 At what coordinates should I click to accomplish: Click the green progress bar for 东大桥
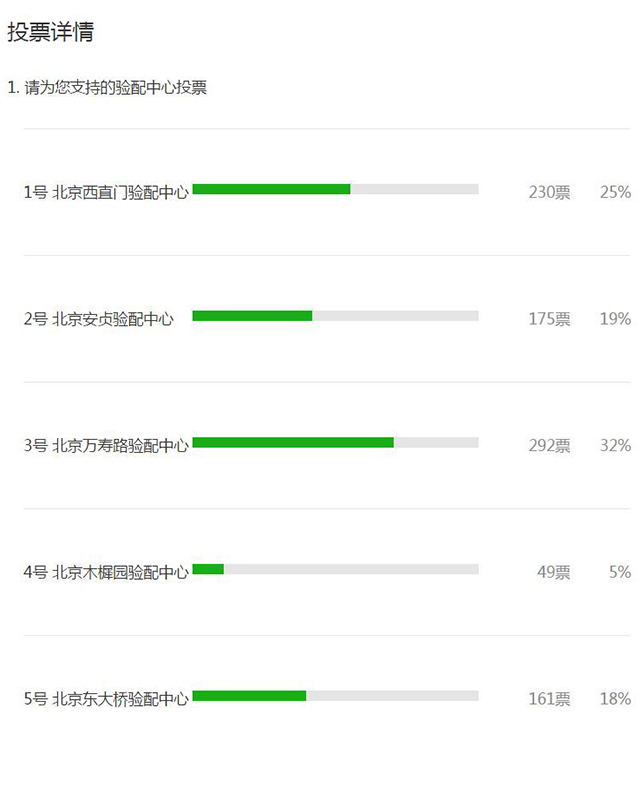[x=249, y=696]
